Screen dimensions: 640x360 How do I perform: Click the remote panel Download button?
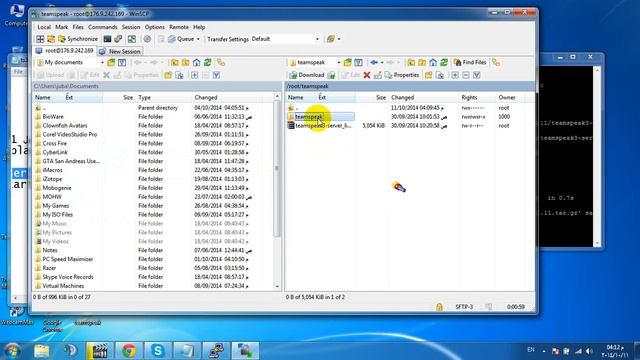307,75
